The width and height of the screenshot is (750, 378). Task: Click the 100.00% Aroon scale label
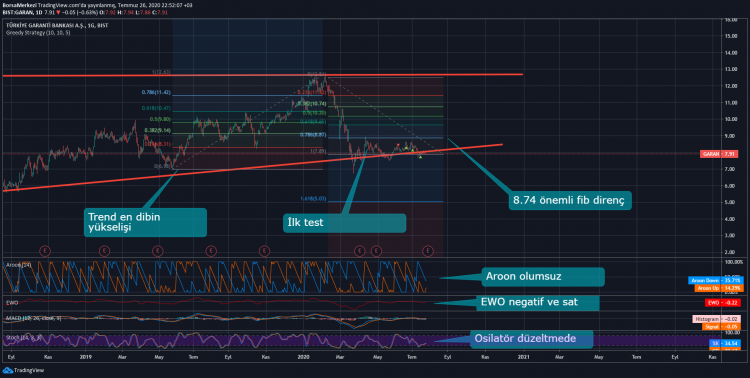pos(733,262)
